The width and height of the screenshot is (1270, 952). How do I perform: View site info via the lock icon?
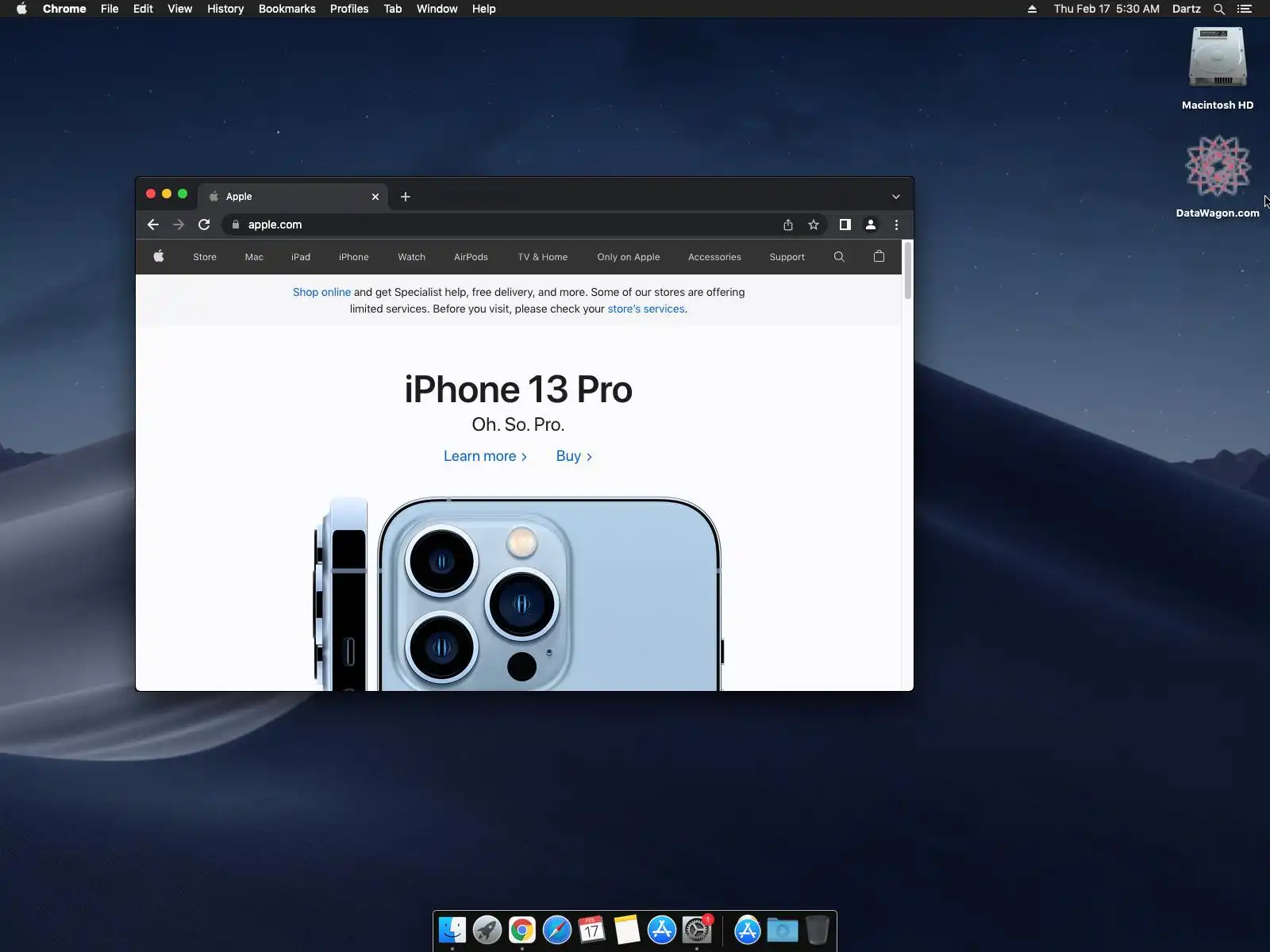(235, 225)
